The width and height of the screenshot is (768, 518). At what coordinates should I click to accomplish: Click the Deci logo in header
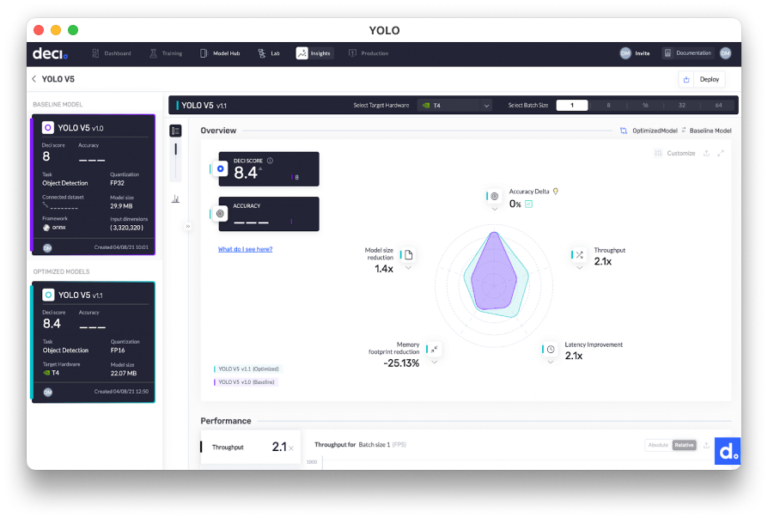click(50, 53)
